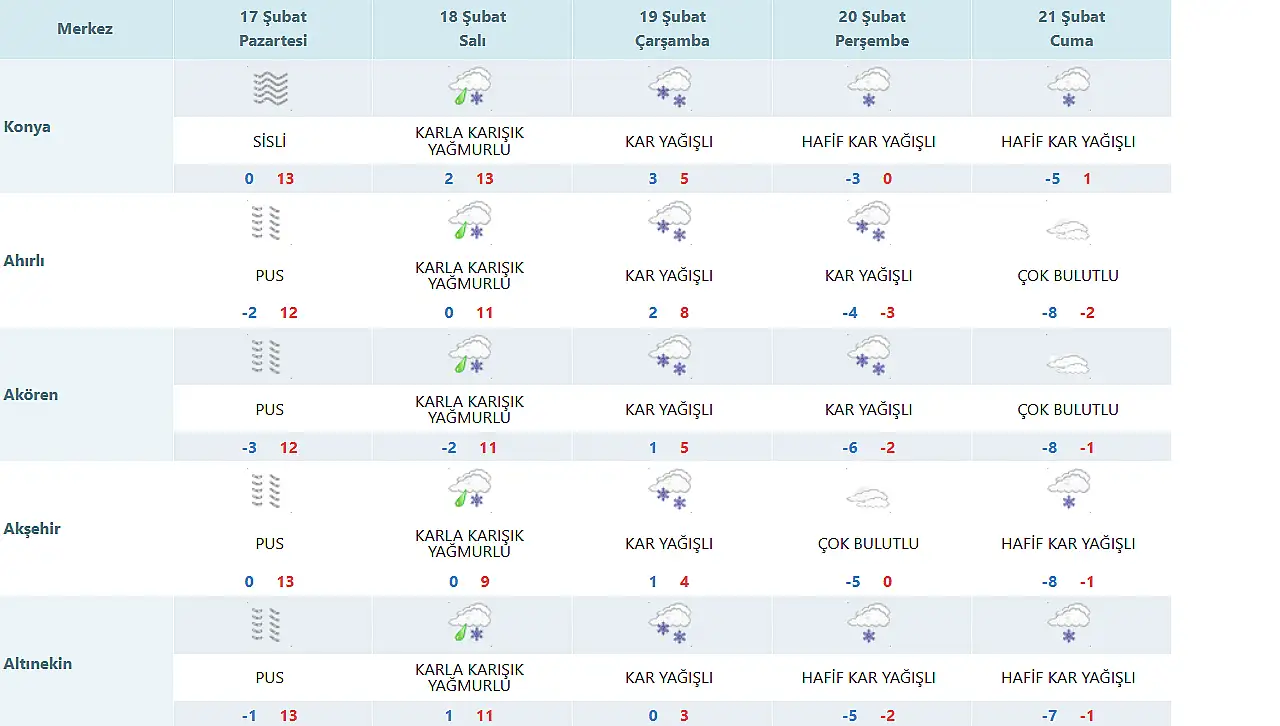This screenshot has height=726, width=1280.
Task: Select the 19 Şubat Çarşamba column header
Action: tap(672, 29)
